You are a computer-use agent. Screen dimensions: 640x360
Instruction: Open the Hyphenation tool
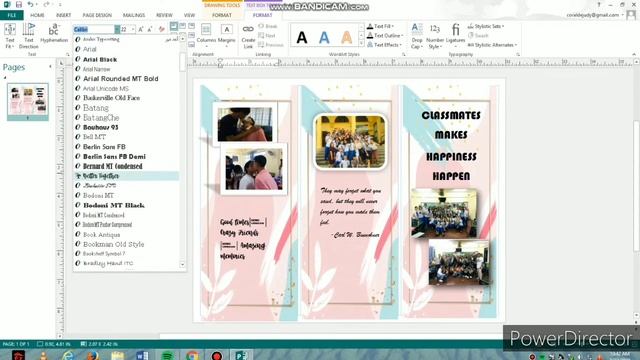[54, 33]
